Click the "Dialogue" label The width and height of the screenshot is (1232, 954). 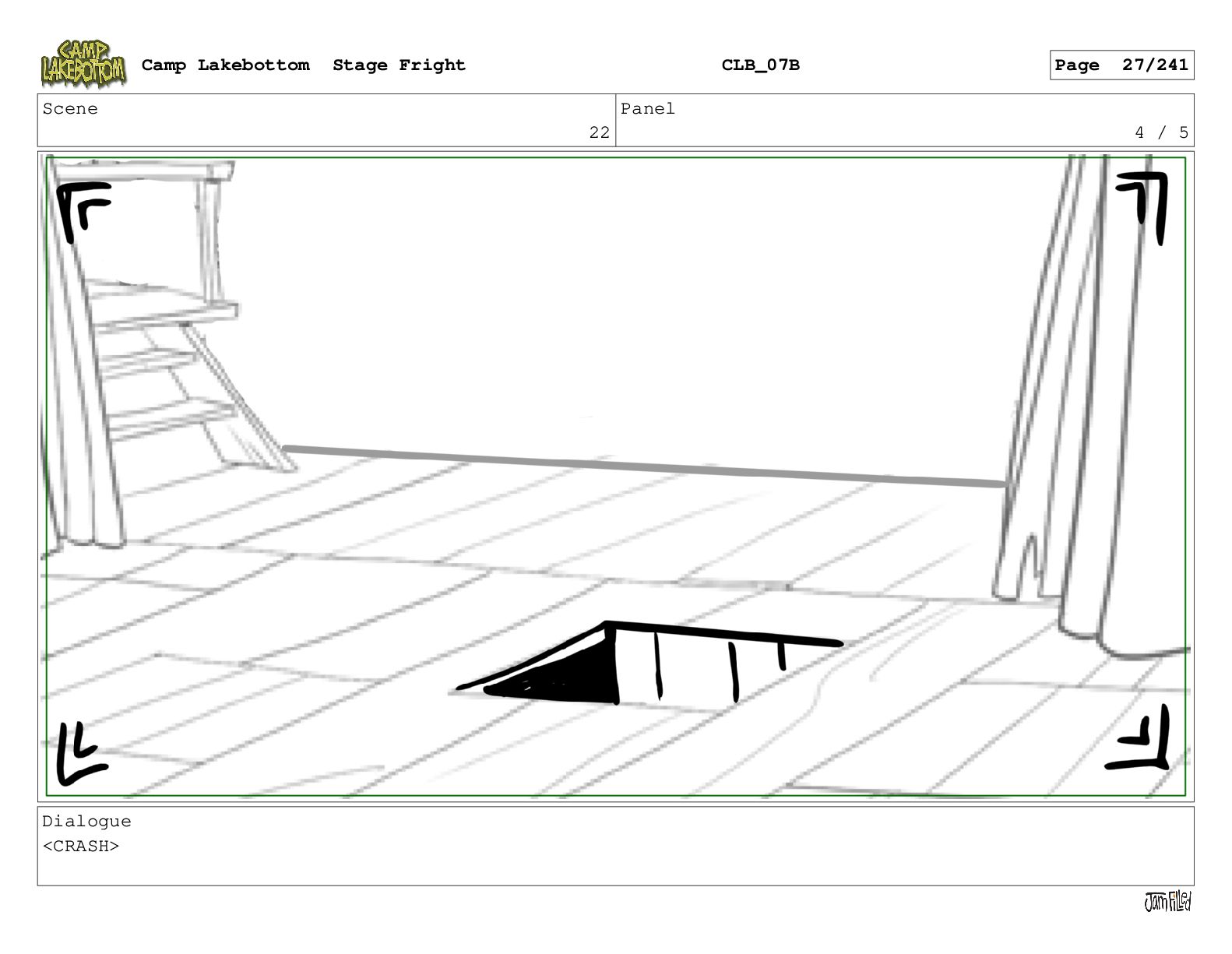pyautogui.click(x=86, y=822)
